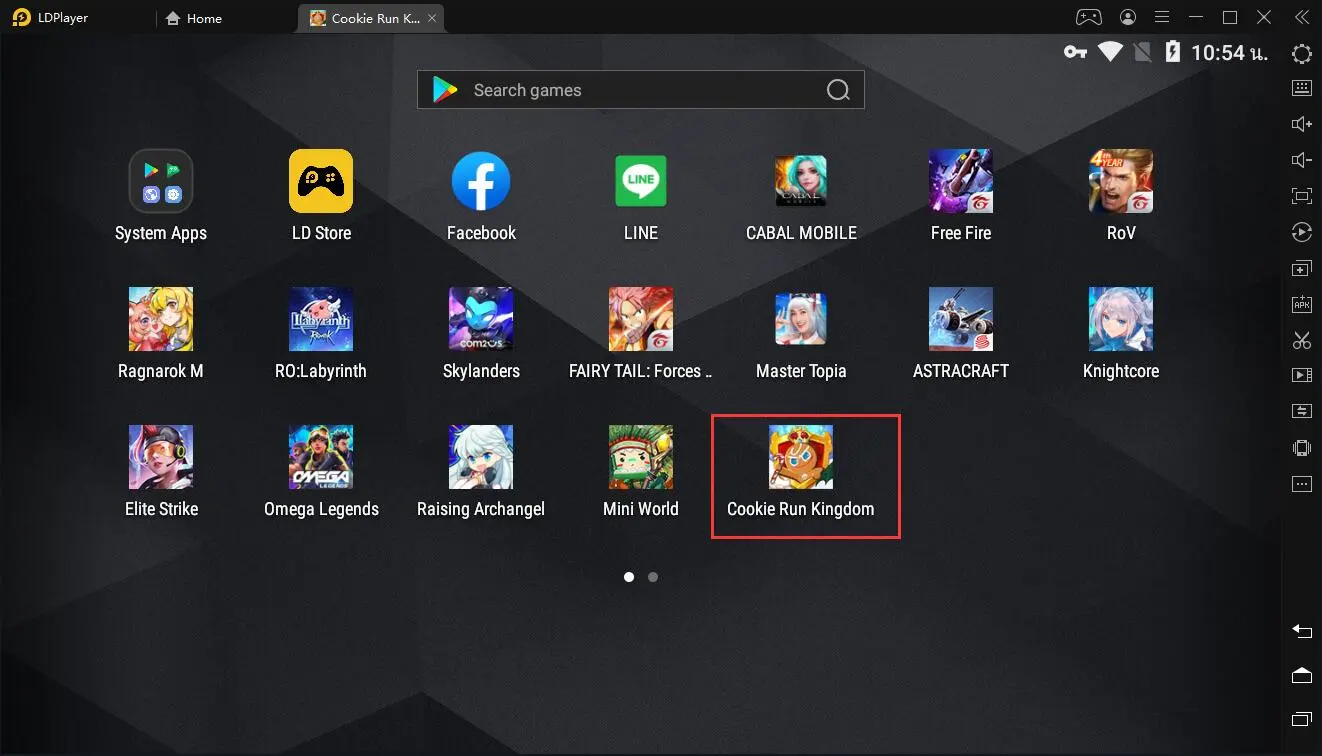Click the volume up icon
1322x756 pixels.
click(1301, 124)
